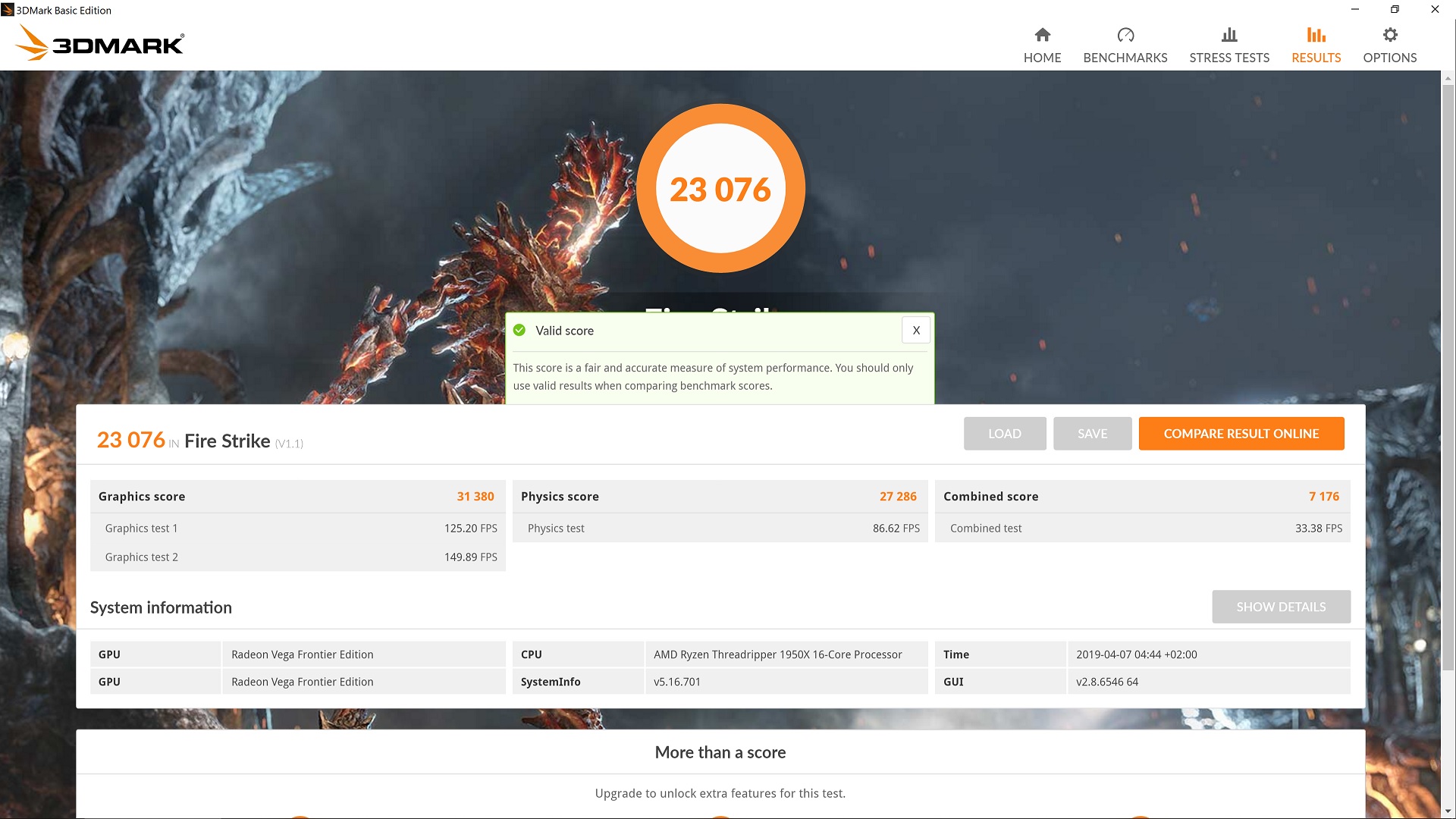Click Combined test row
The image size is (1456, 819).
pos(1143,528)
